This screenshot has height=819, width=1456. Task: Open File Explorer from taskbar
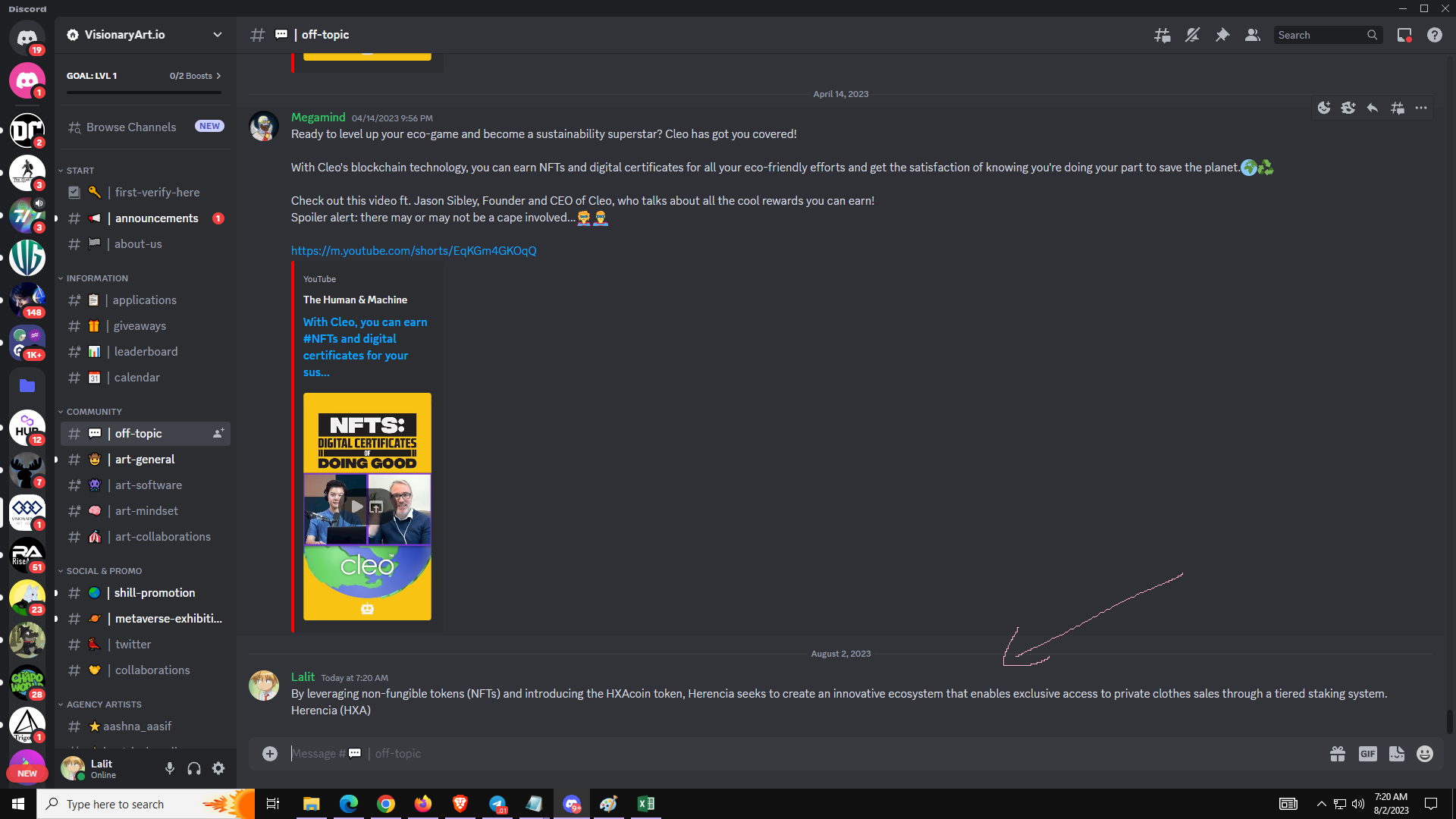(312, 804)
